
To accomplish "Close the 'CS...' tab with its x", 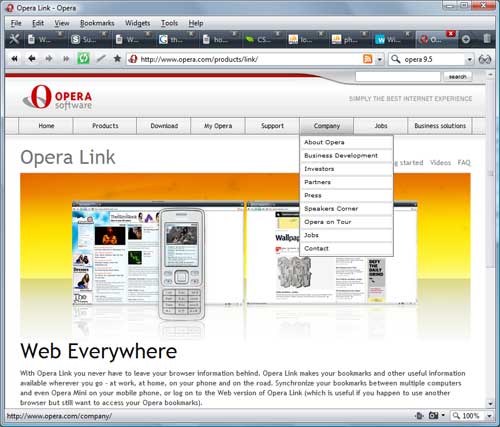I will point(277,33).
